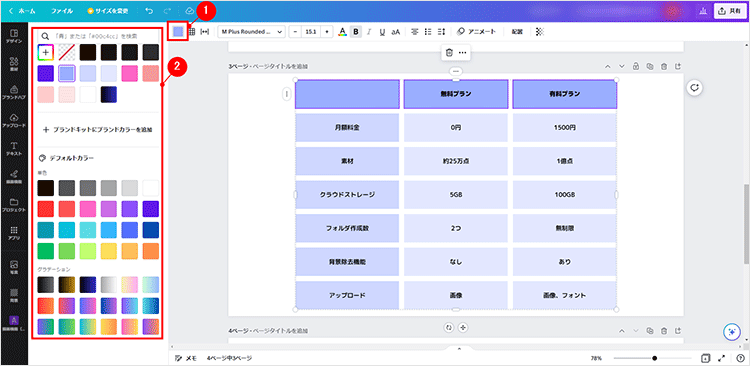Open the 写真 photos sidebar panel
This screenshot has width=750, height=366.
(x=14, y=266)
